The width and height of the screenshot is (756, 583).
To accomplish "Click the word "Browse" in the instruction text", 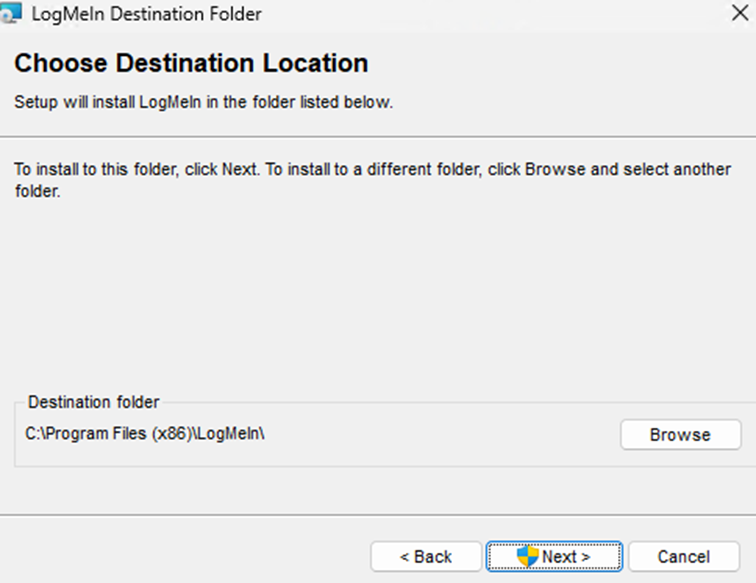I will tap(555, 170).
